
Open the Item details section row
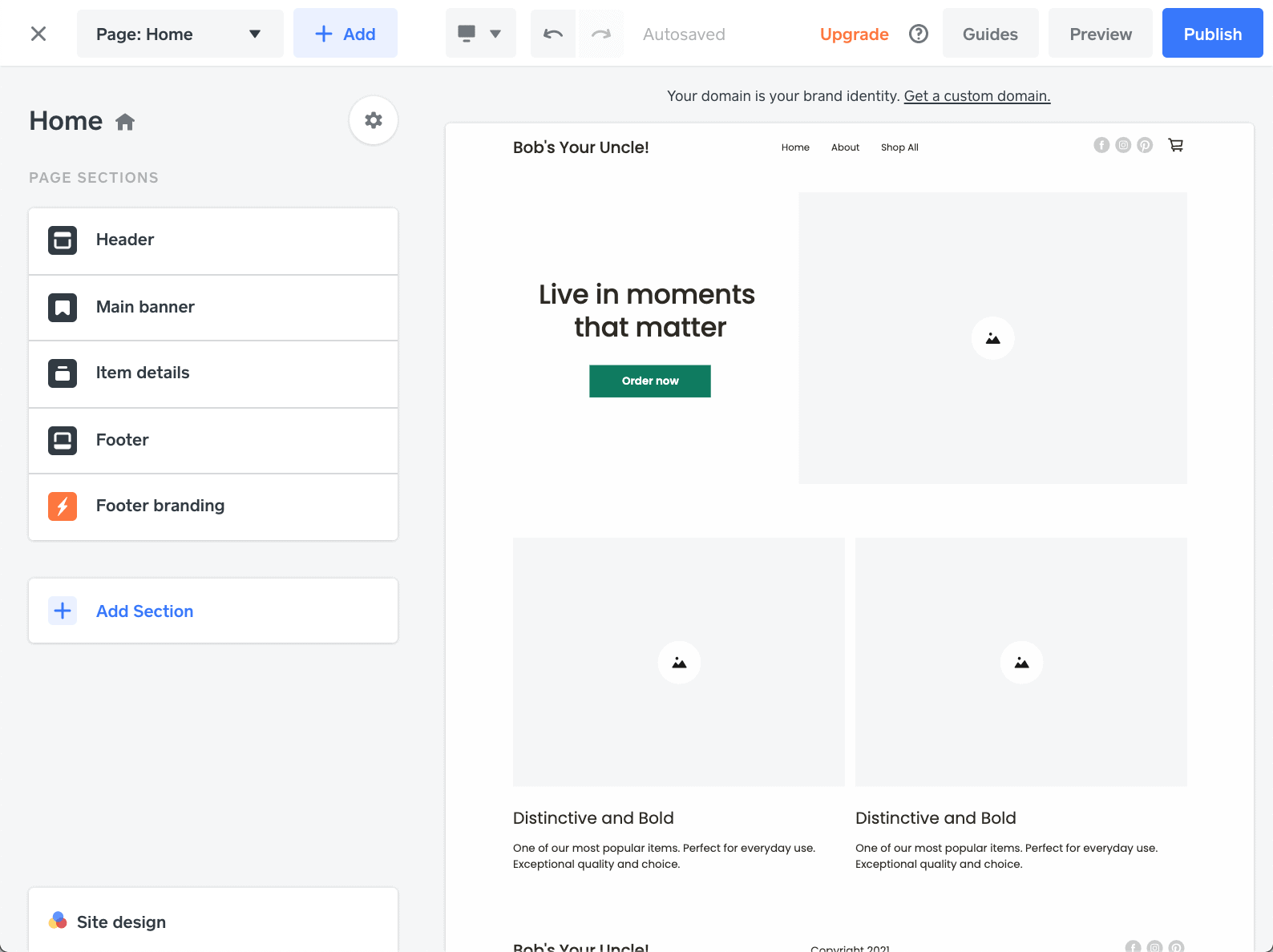coord(213,373)
